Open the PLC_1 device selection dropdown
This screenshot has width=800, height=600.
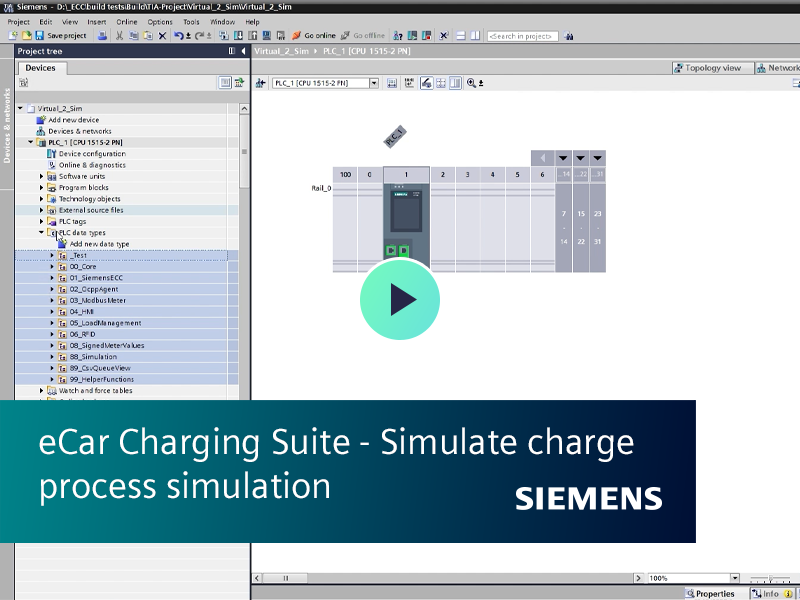pyautogui.click(x=374, y=83)
